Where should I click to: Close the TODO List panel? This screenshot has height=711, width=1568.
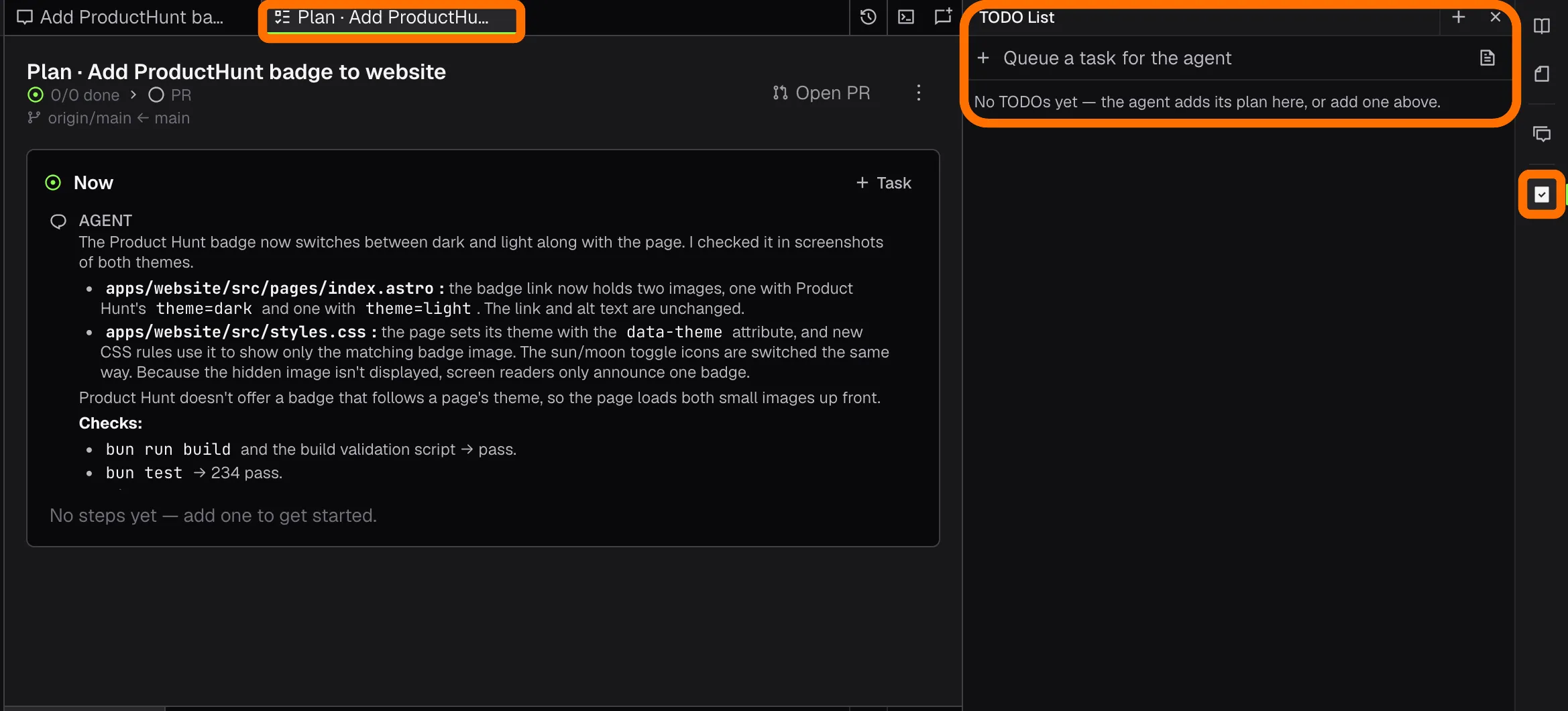(x=1495, y=17)
